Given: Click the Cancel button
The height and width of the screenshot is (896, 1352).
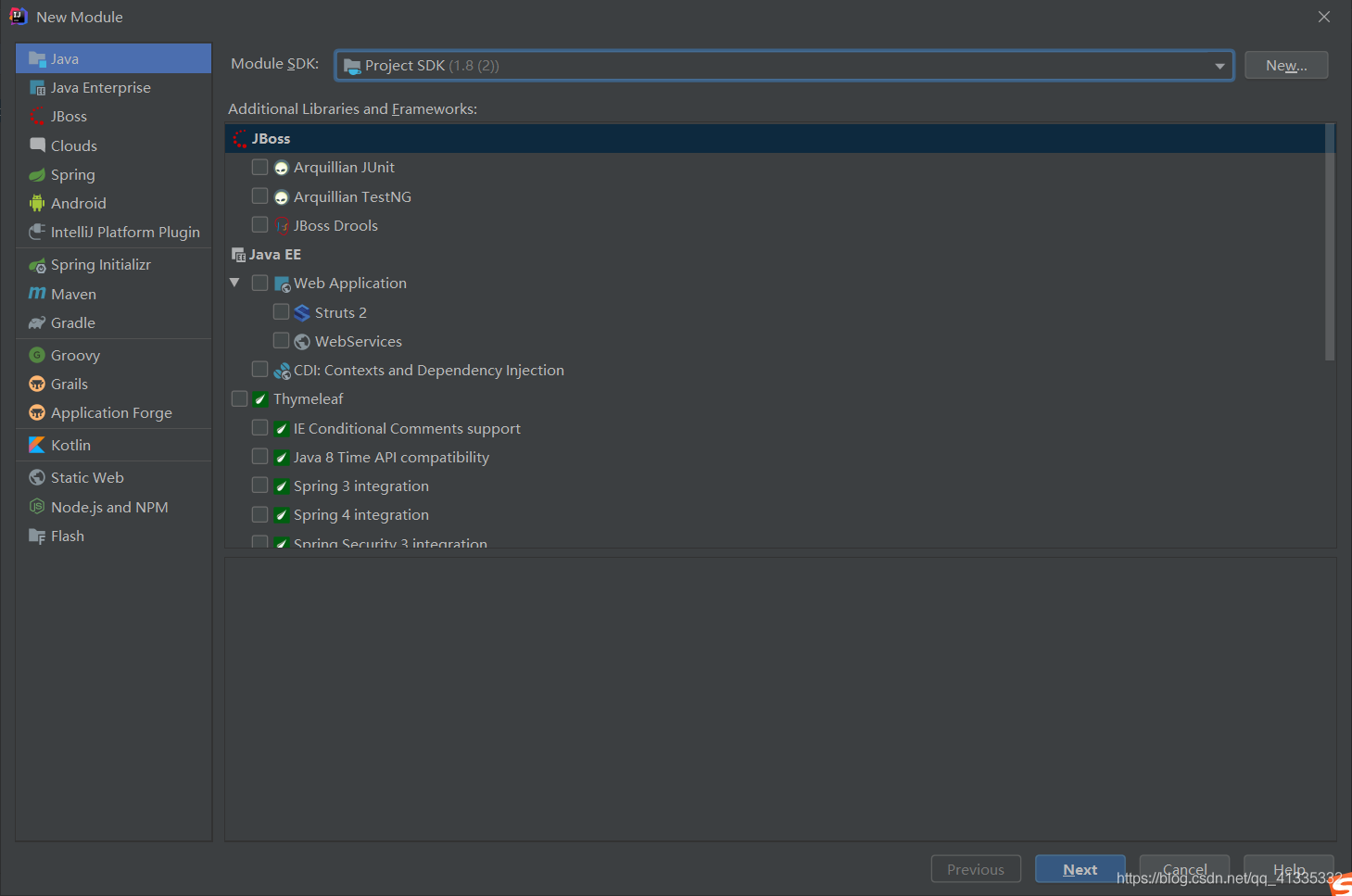Looking at the screenshot, I should point(1184,869).
